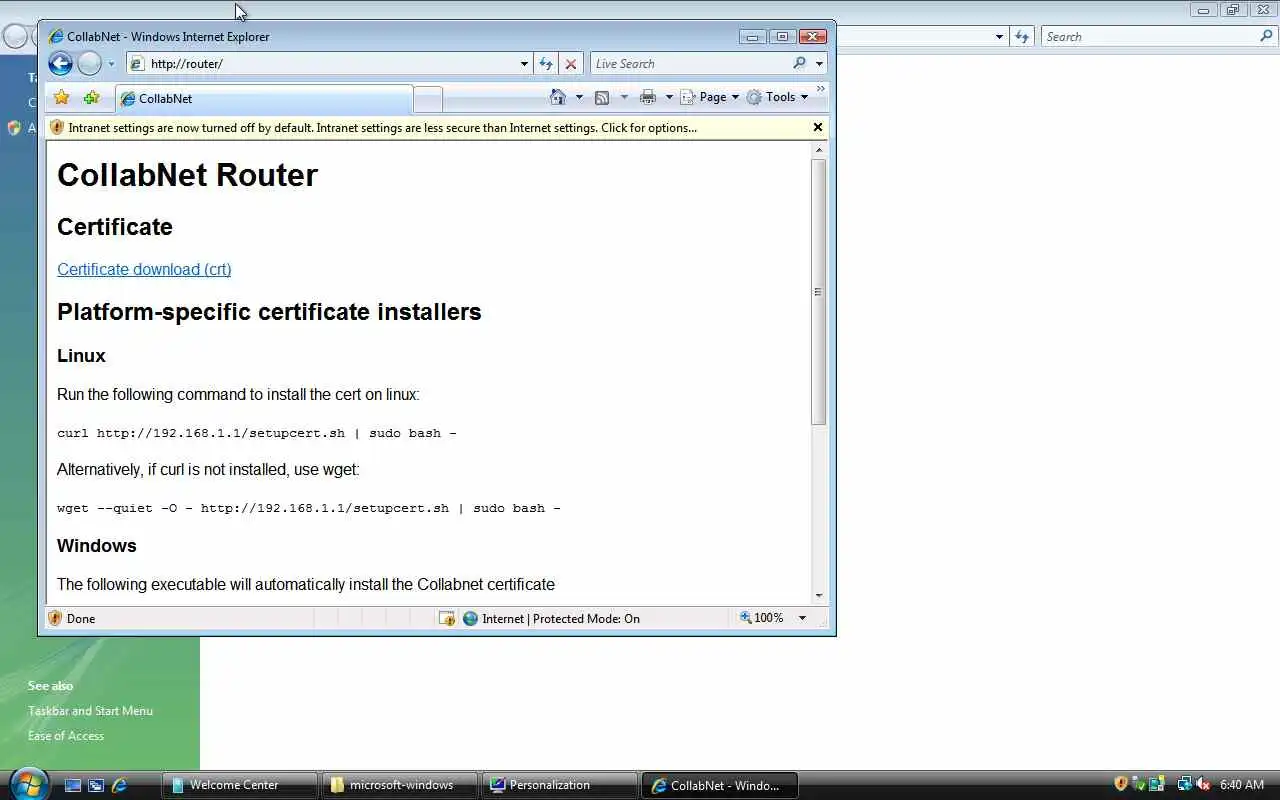Viewport: 1280px width, 800px height.
Task: Click the Search box in background window
Action: point(1150,37)
